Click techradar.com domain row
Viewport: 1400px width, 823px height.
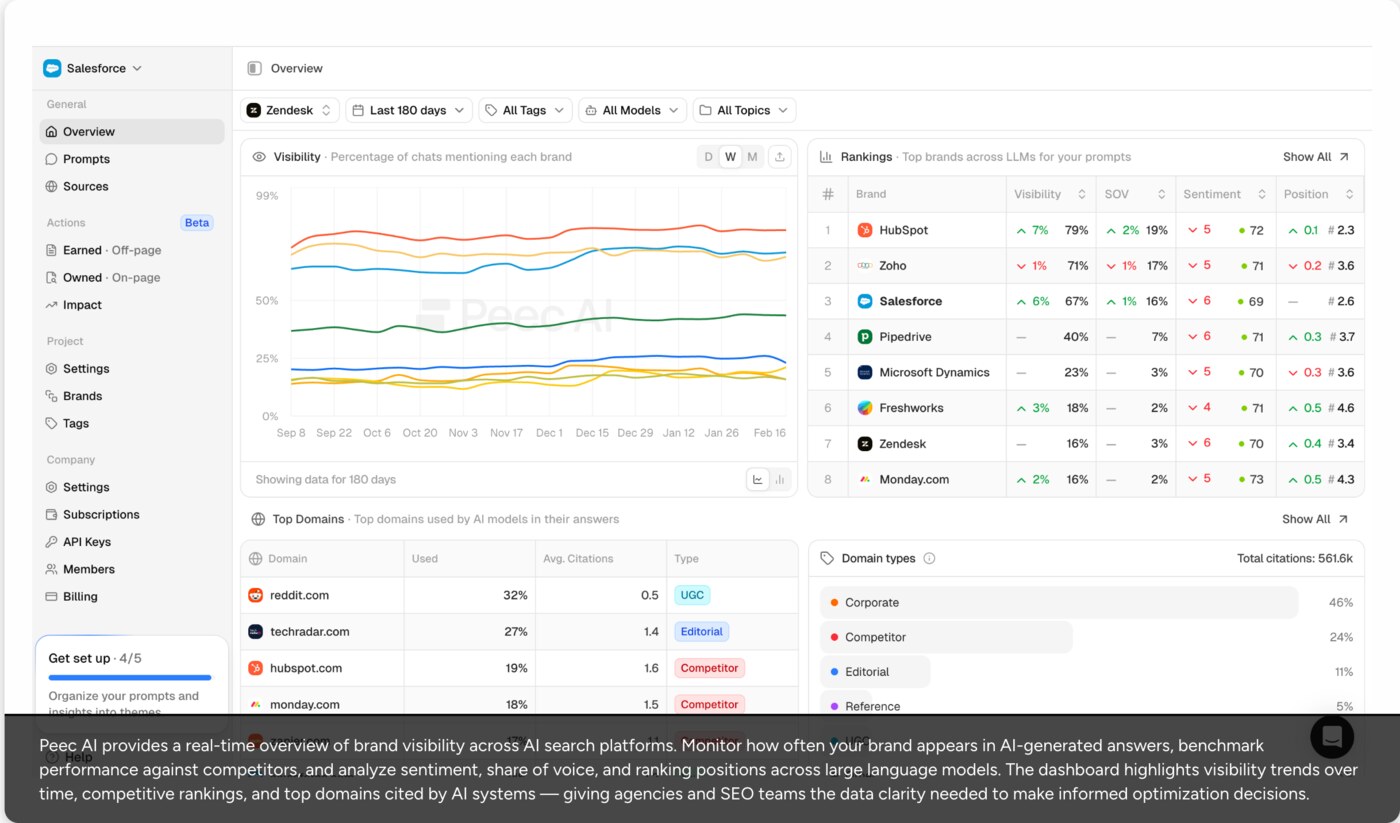[520, 632]
